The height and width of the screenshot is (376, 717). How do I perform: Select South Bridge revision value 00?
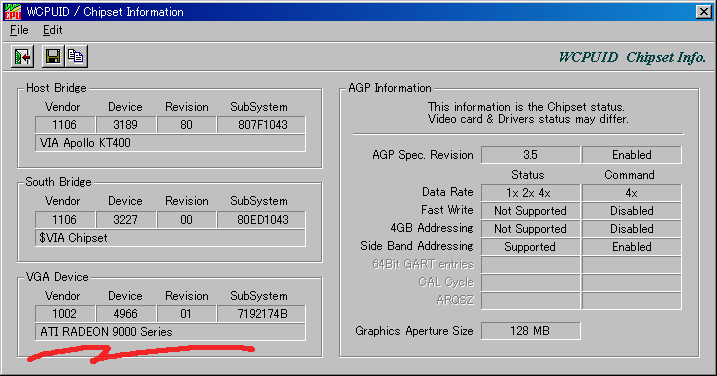187,220
